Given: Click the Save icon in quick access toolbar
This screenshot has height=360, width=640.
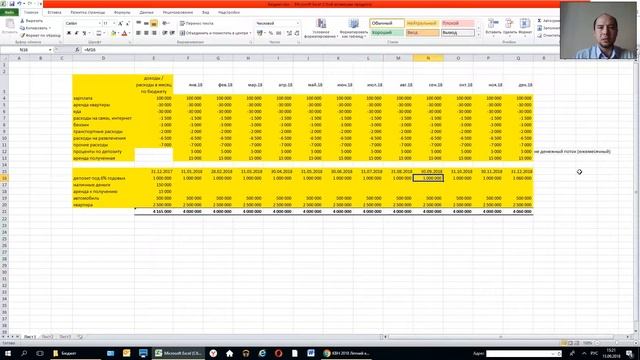Looking at the screenshot, I should tap(12, 4).
